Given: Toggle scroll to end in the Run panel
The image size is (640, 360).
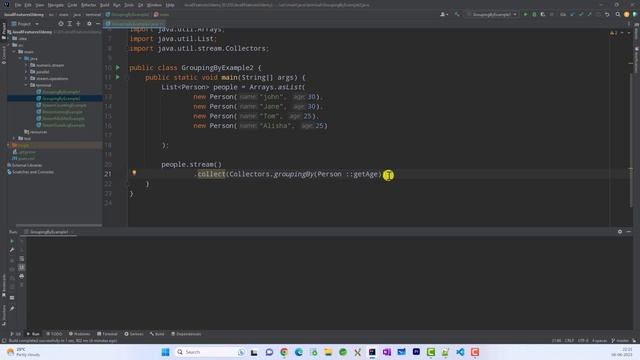Looking at the screenshot, I should pos(22,267).
